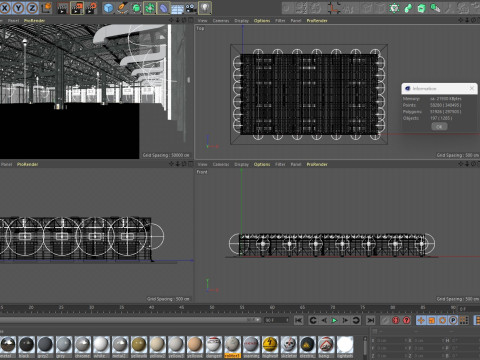Toggle Autokeying red button

click(x=396, y=320)
